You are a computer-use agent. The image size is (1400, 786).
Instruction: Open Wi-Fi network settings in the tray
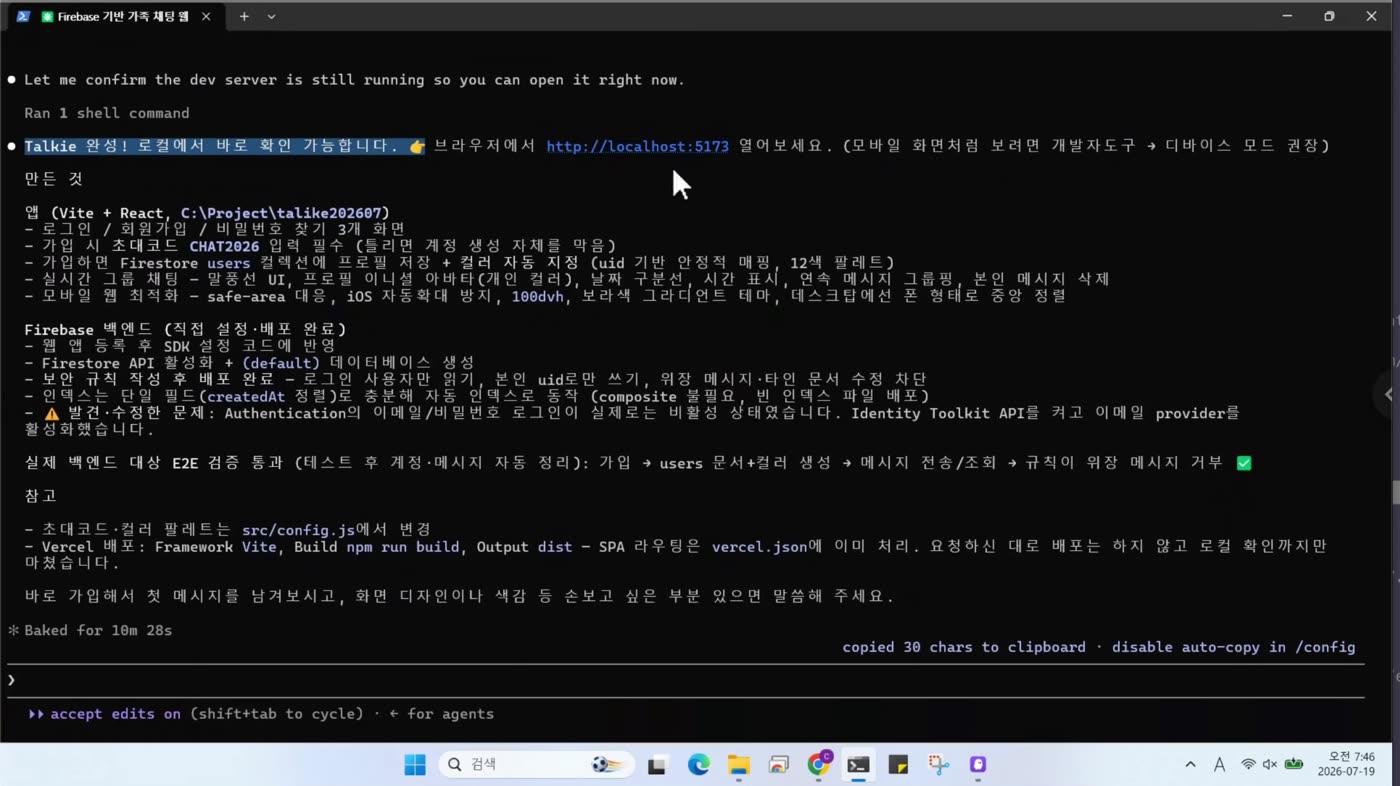(x=1248, y=764)
